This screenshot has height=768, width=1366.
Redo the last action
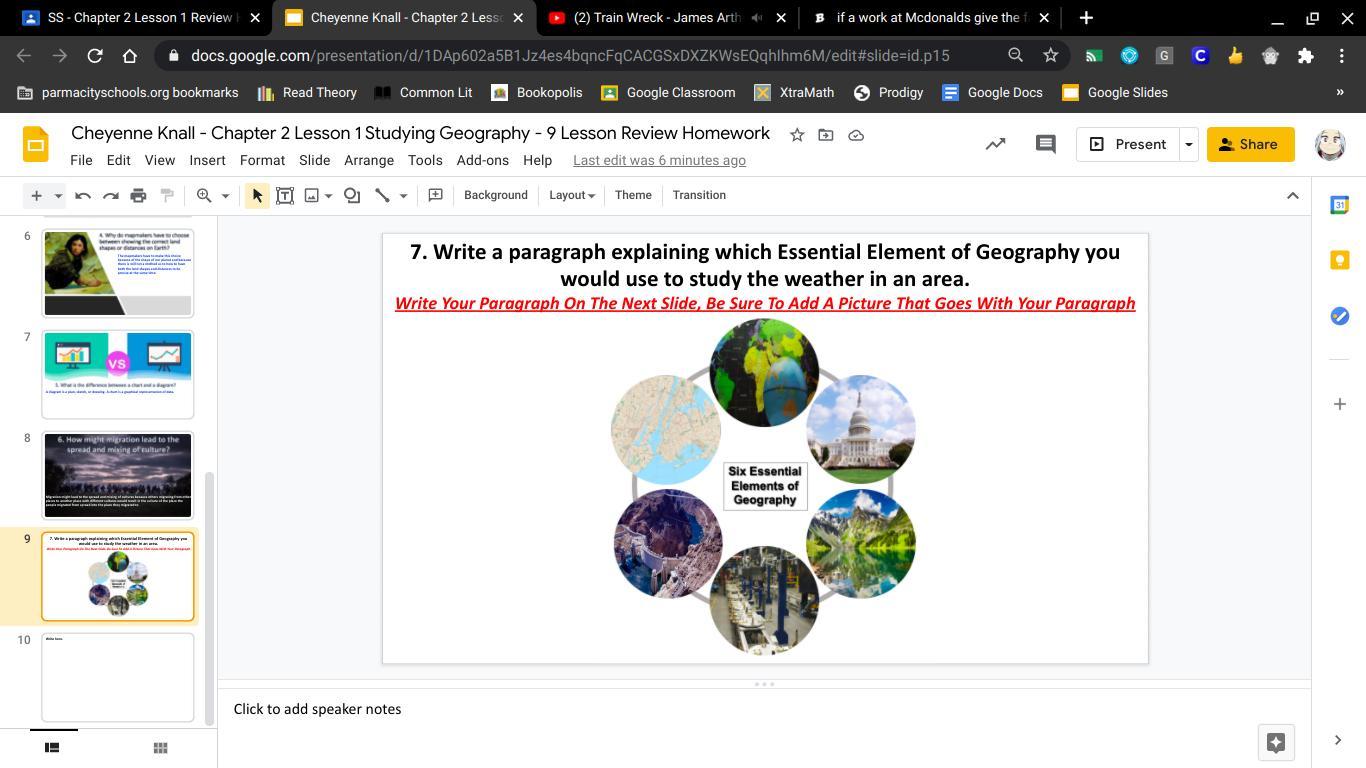click(111, 195)
